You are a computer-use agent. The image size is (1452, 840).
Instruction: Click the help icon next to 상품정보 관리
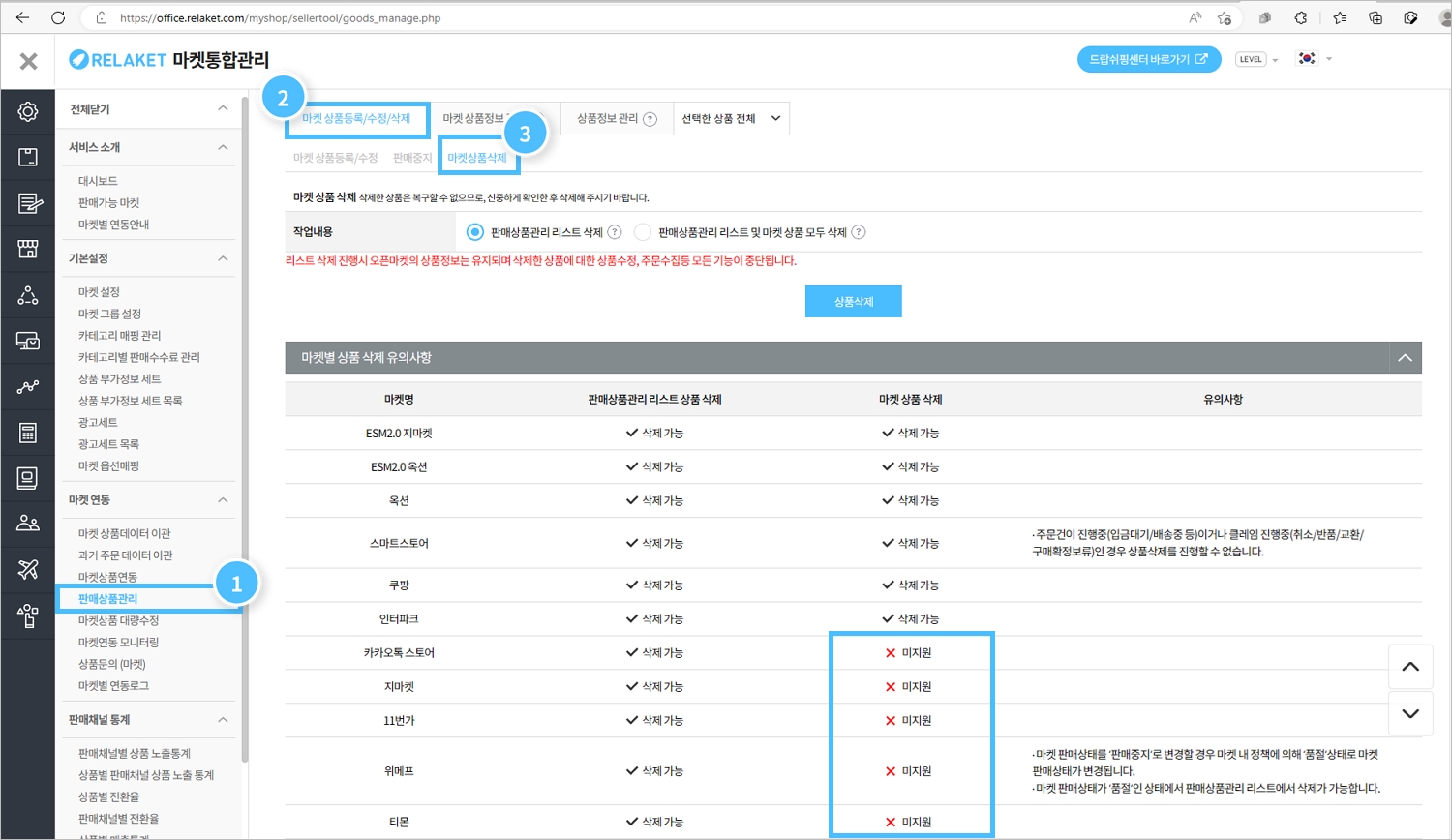coord(650,119)
